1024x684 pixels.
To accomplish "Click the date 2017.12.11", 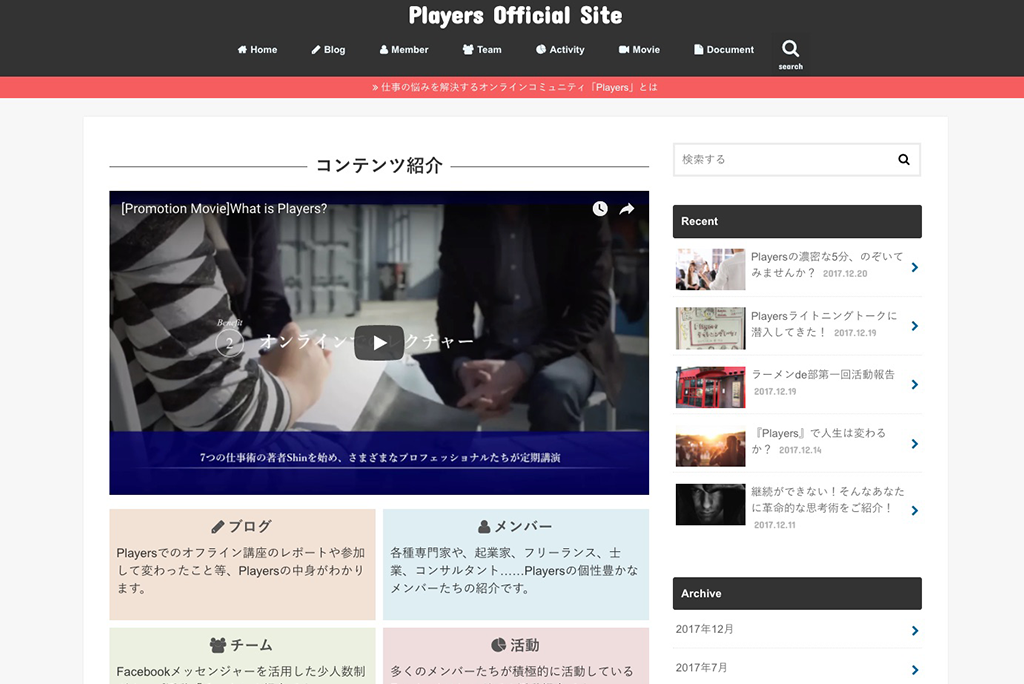I will (x=775, y=525).
